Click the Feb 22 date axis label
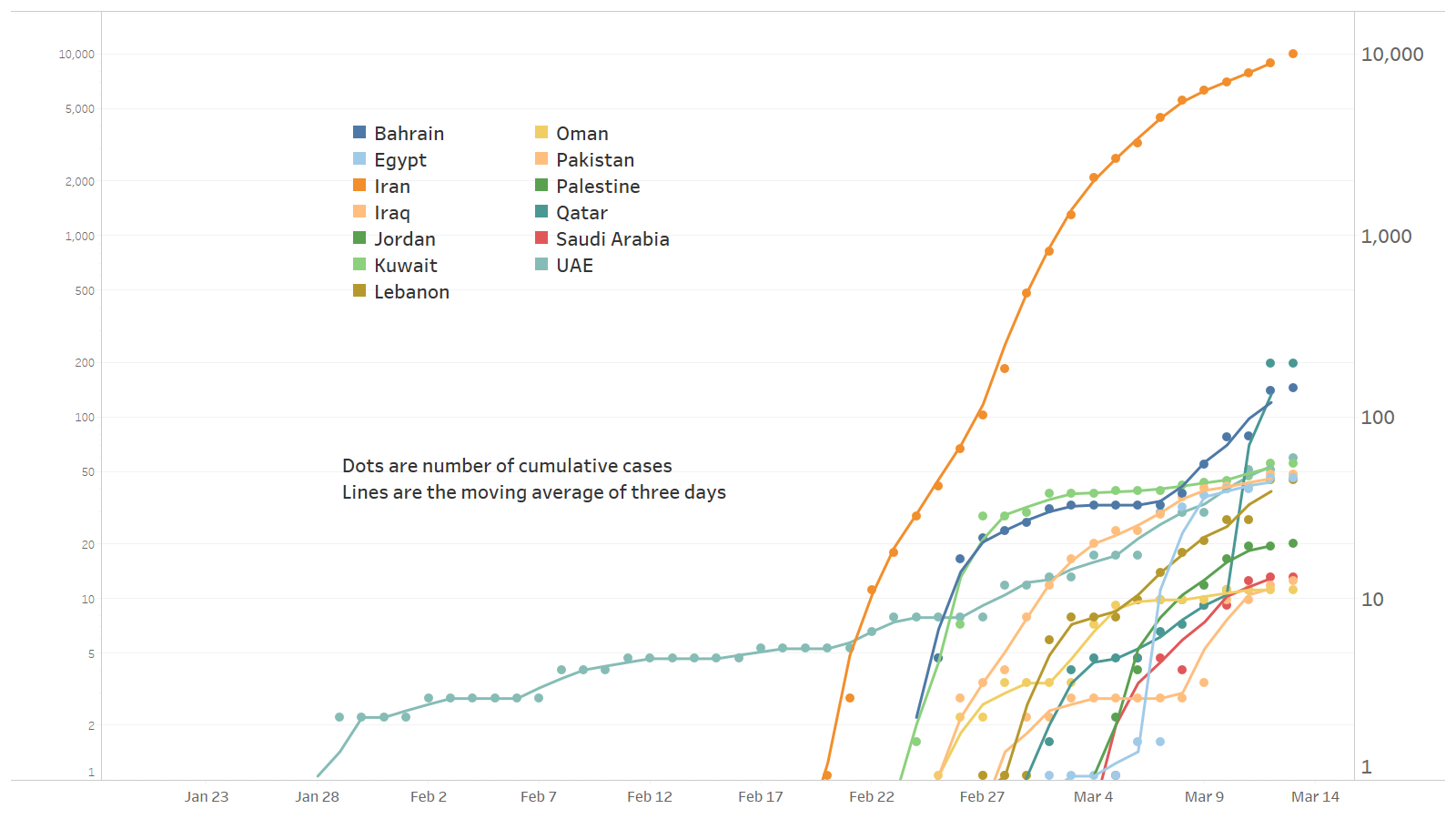This screenshot has height=819, width=1456. (871, 797)
